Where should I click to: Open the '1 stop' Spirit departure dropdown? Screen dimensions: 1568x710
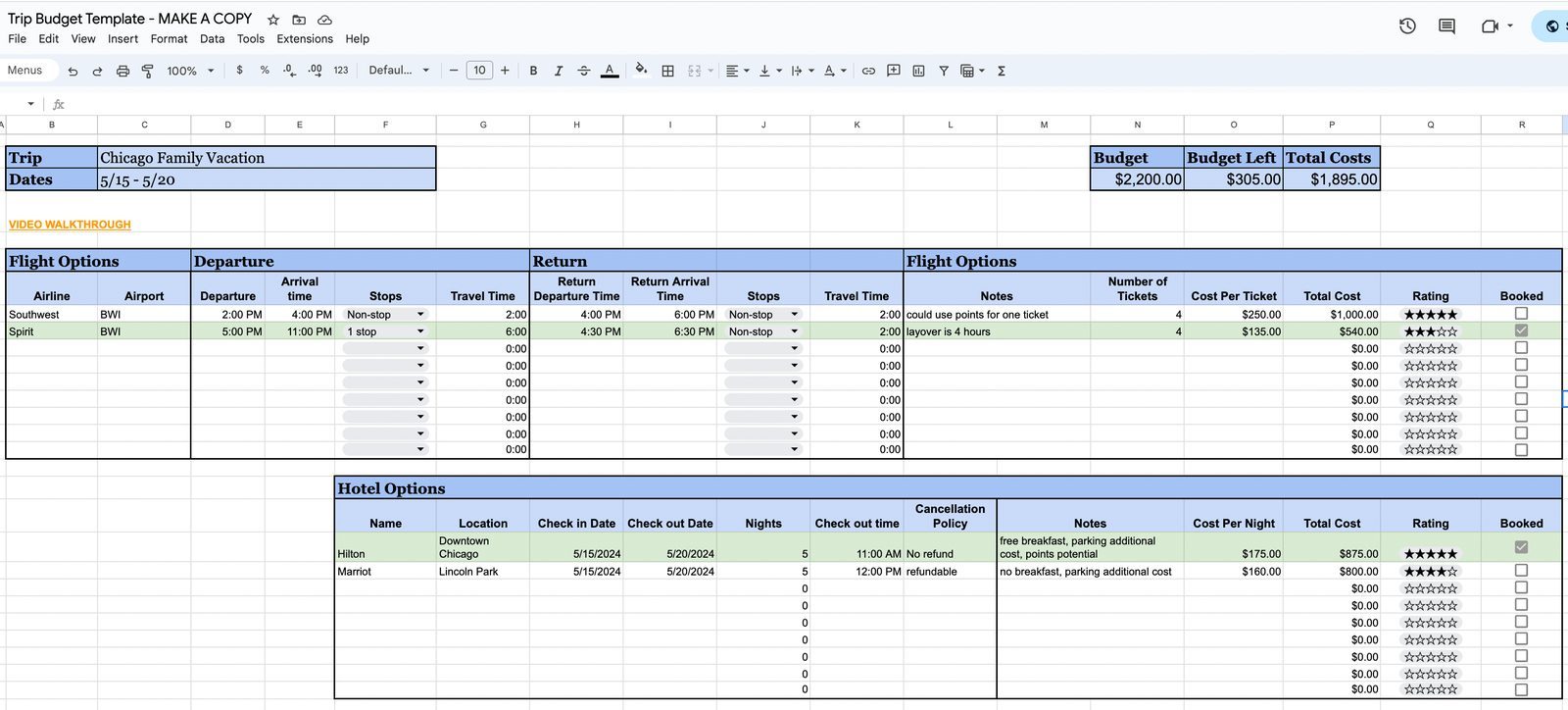point(385,331)
